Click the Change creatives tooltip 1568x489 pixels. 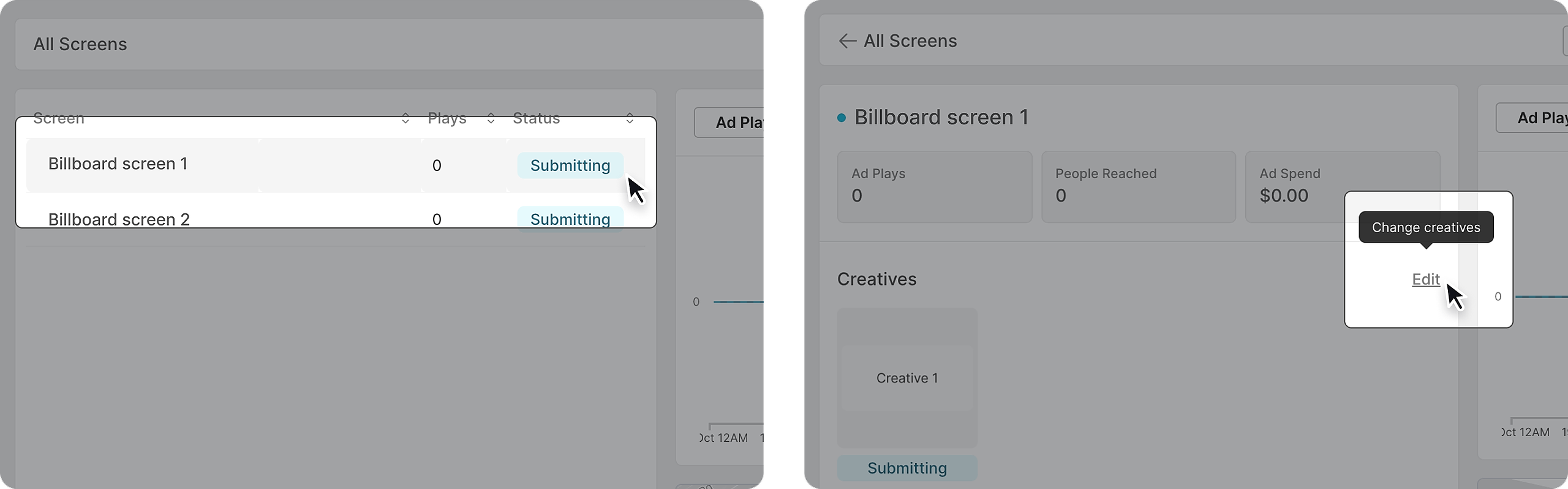tap(1425, 227)
